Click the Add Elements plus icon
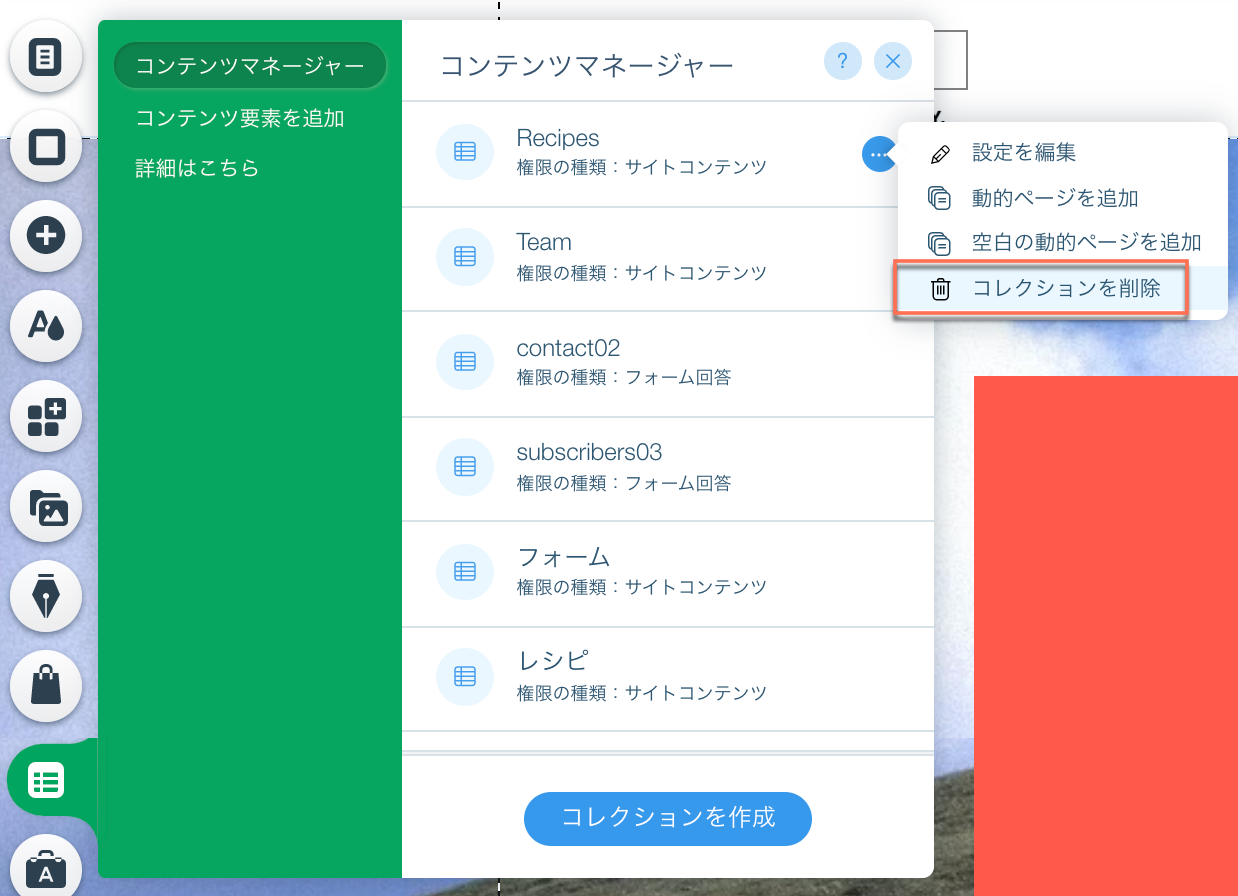The image size is (1238, 896). (x=46, y=237)
